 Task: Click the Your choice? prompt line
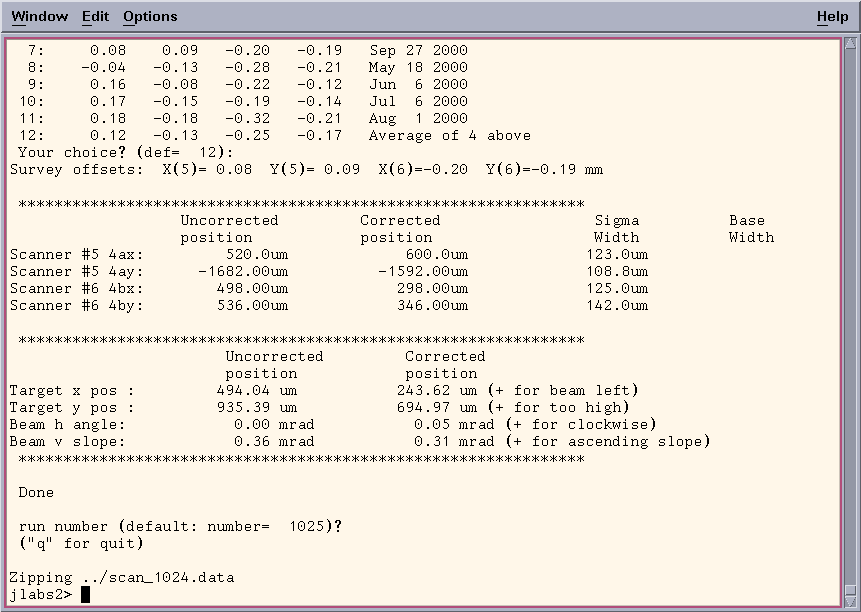tap(126, 153)
